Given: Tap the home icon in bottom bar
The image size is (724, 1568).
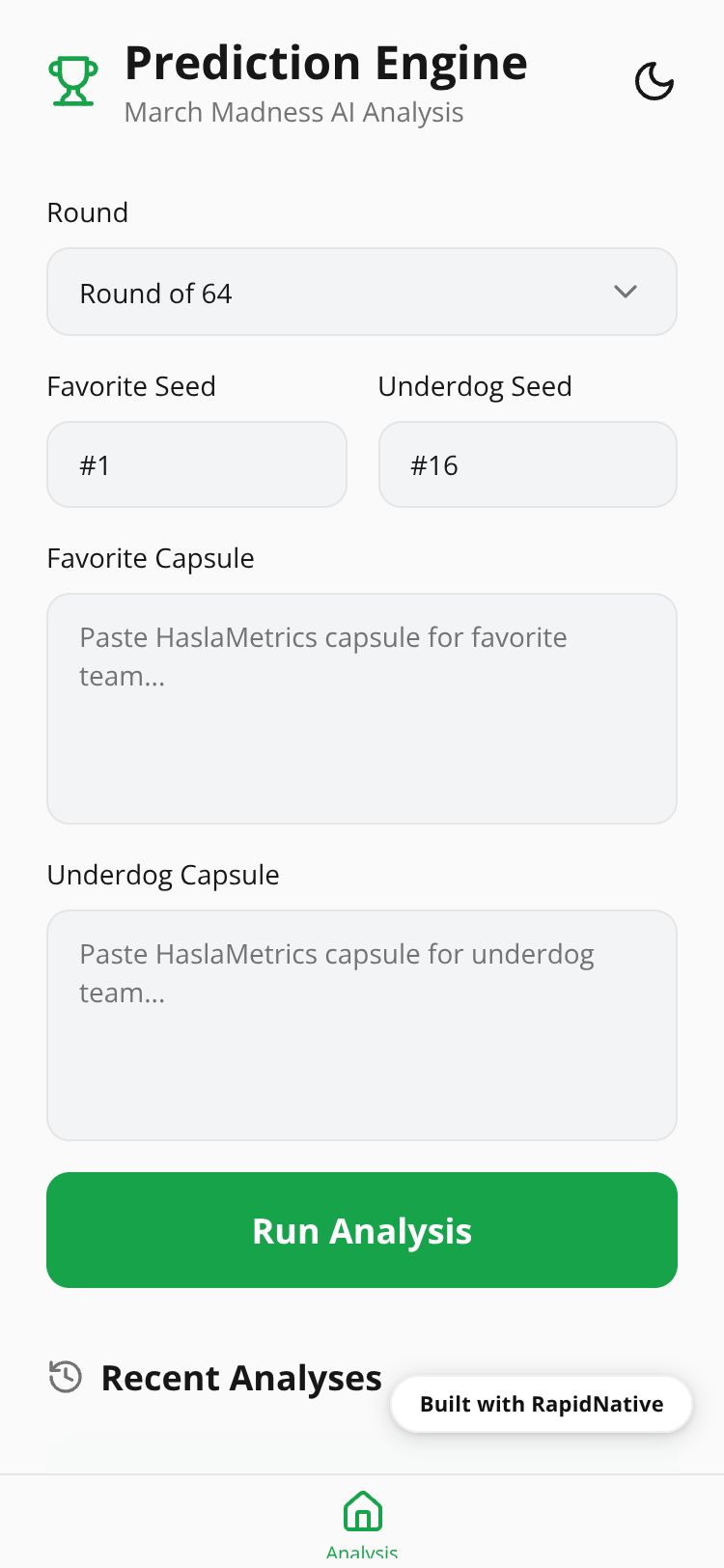Looking at the screenshot, I should (362, 1511).
